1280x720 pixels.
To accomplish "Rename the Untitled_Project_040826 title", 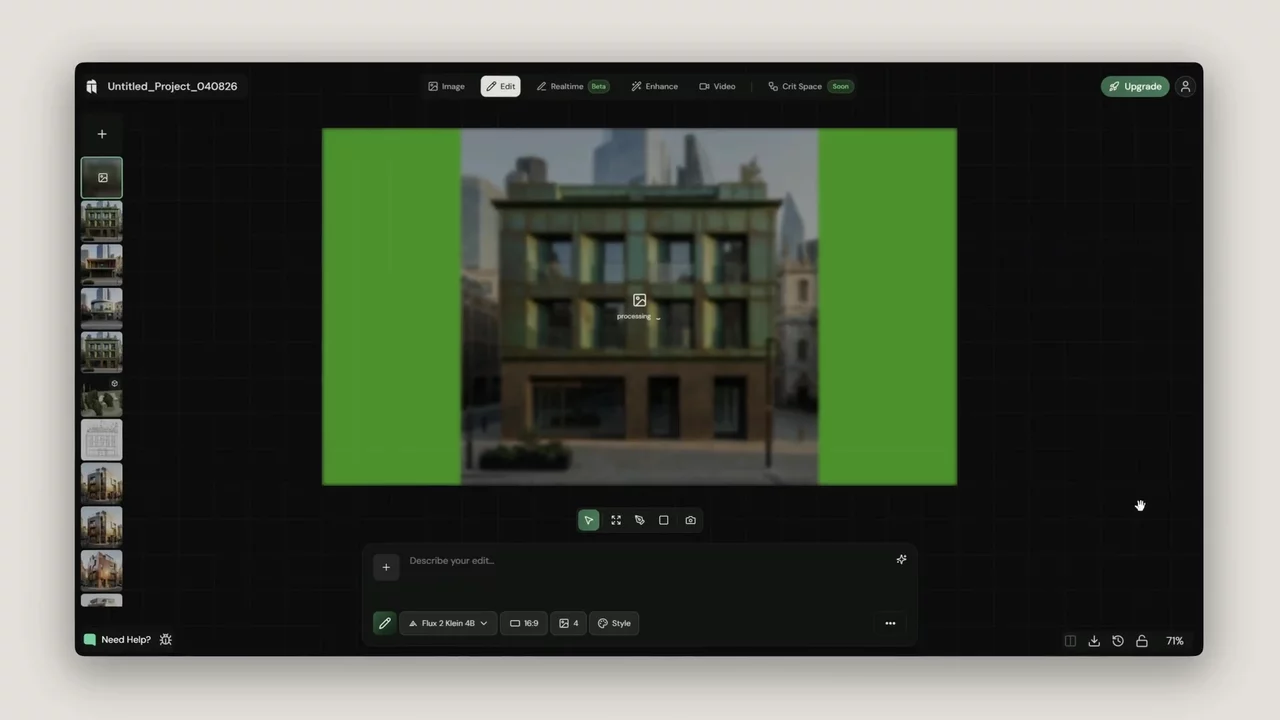I will click(173, 86).
